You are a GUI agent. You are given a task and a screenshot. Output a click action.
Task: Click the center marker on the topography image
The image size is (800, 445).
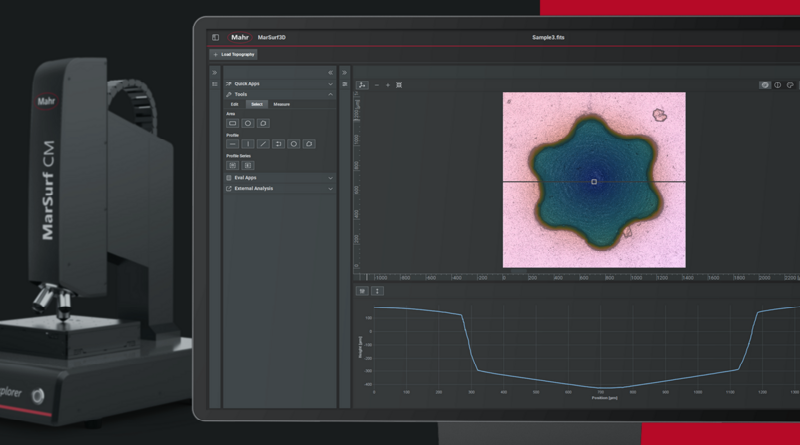pyautogui.click(x=594, y=182)
